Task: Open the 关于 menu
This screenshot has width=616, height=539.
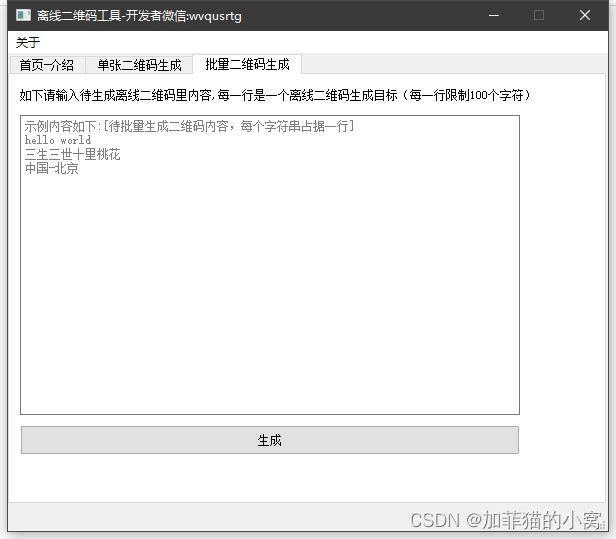Action: (x=28, y=42)
